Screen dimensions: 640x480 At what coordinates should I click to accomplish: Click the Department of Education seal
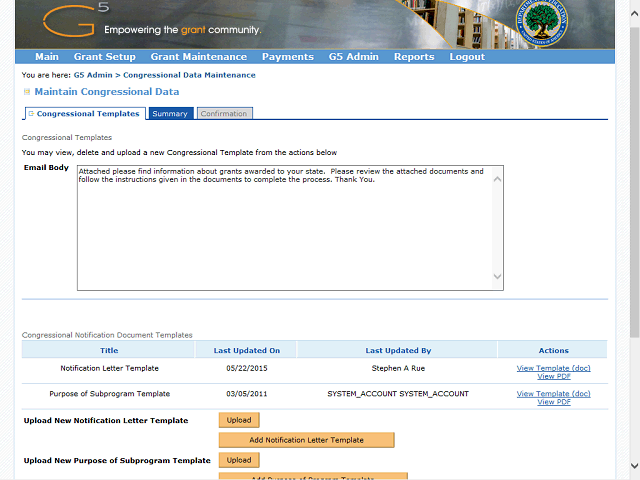click(541, 23)
